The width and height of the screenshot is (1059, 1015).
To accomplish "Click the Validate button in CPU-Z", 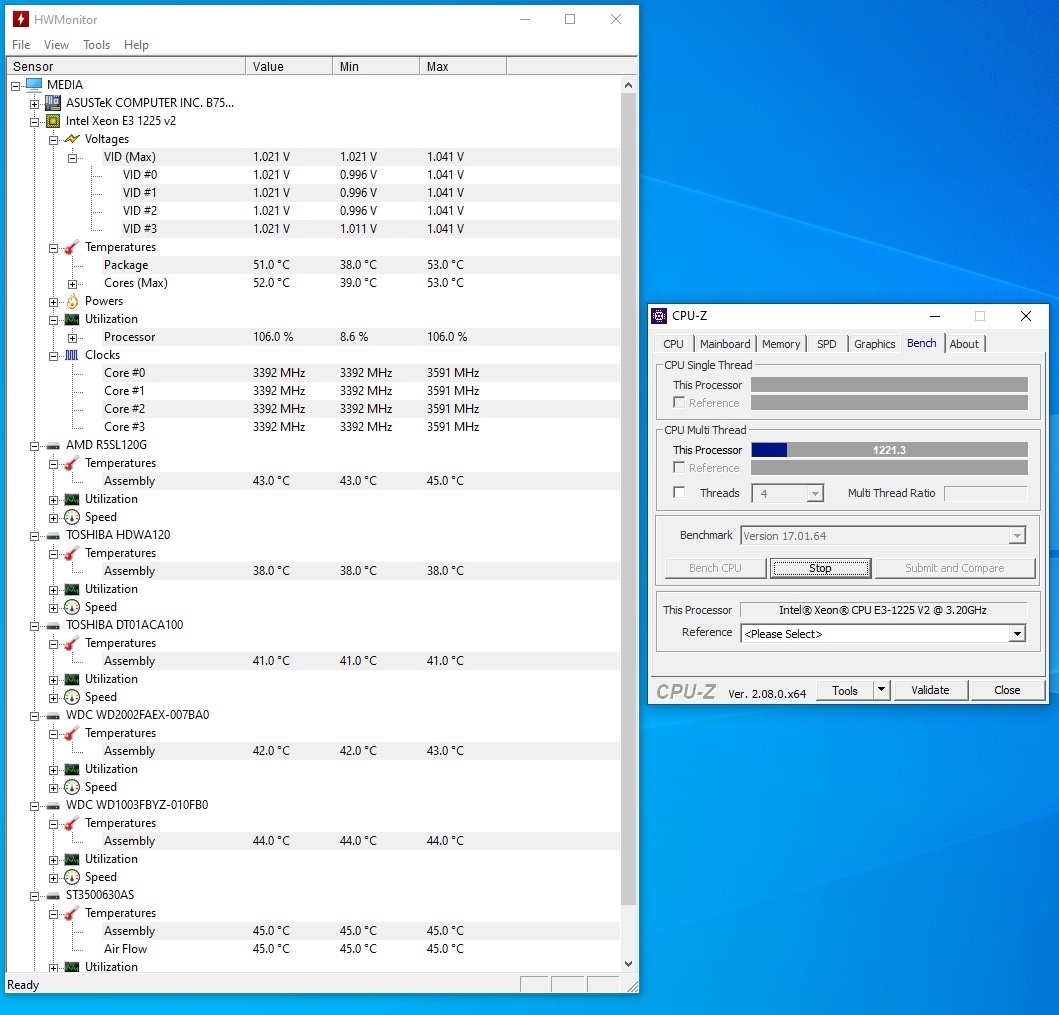I will (929, 690).
